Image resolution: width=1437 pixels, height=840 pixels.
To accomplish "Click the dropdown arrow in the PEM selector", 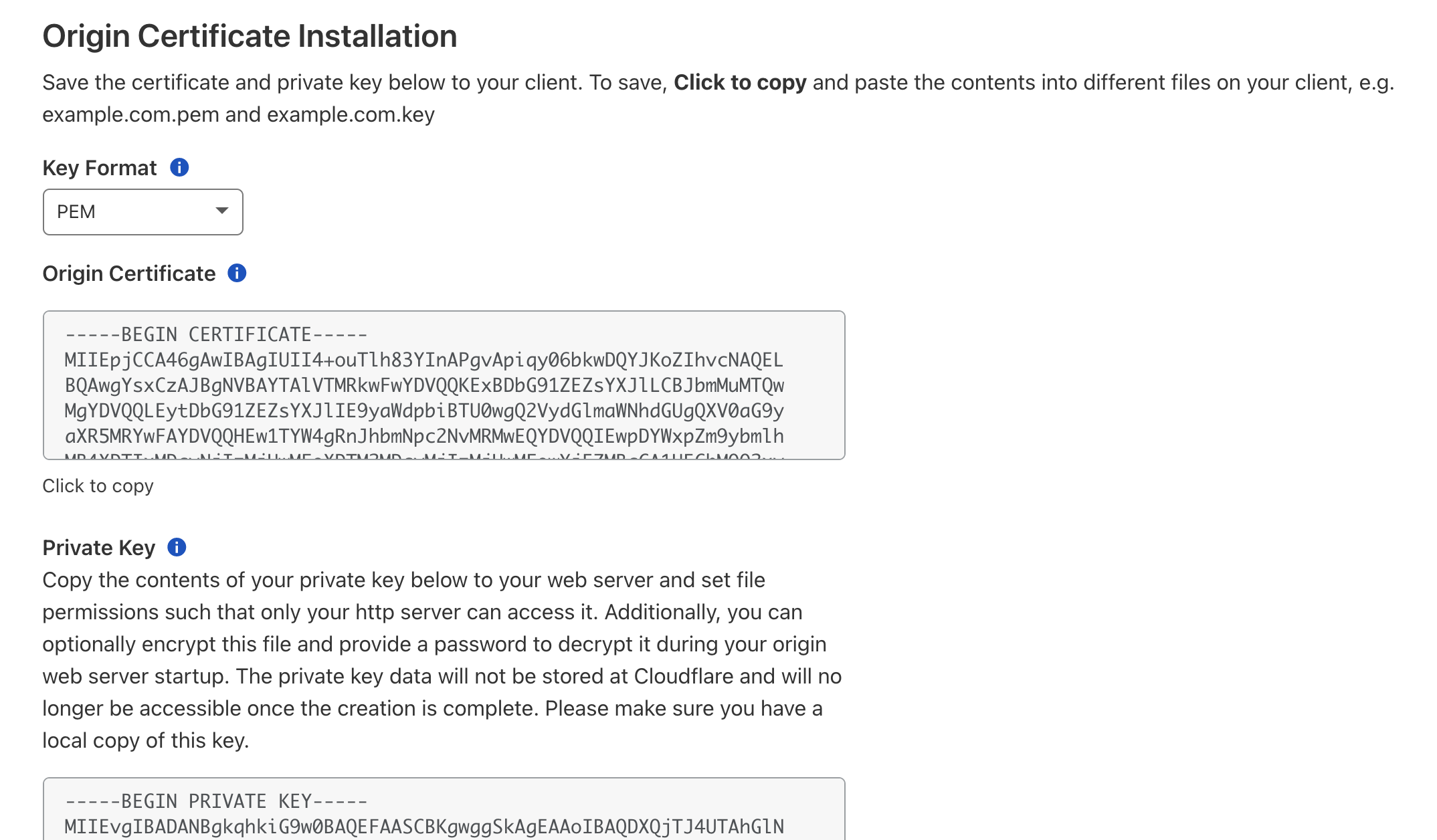I will click(222, 211).
